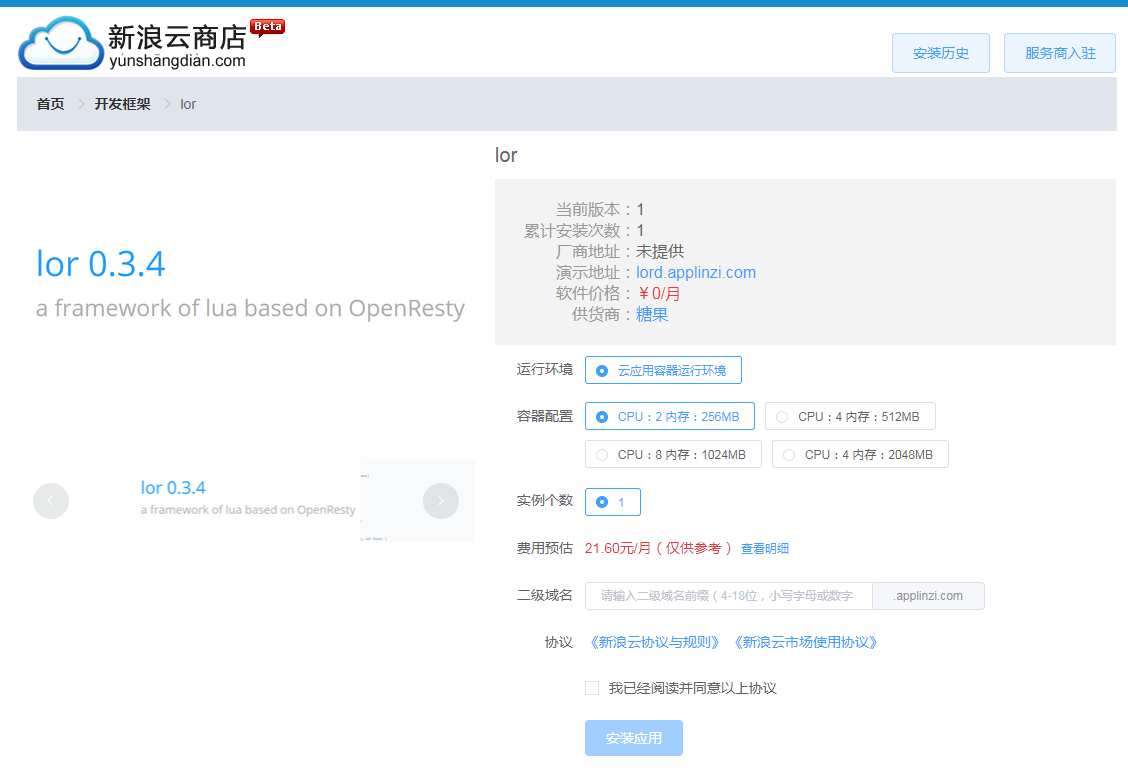1128x780 pixels.
Task: Open 首页 breadcrumb
Action: (50, 104)
